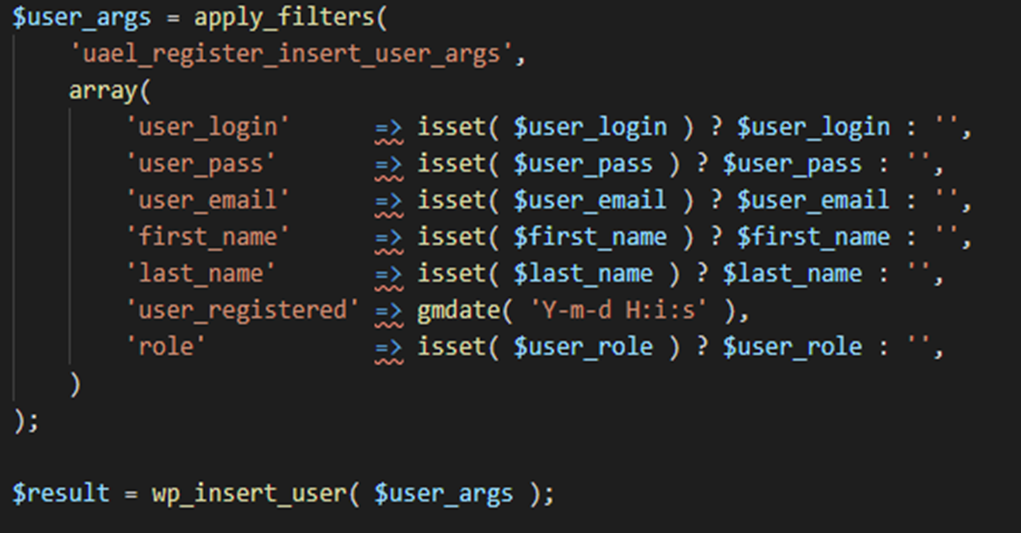
Task: Click the 'user_registered' array key
Action: pyautogui.click(x=243, y=310)
